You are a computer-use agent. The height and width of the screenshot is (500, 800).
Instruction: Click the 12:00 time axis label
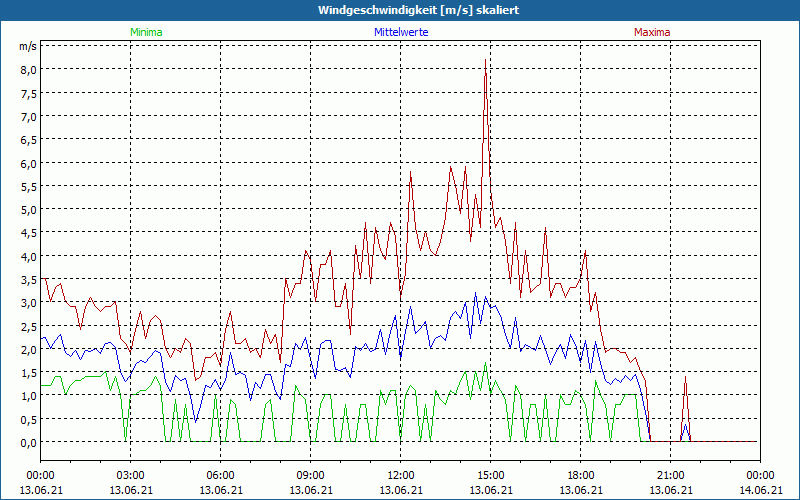pyautogui.click(x=401, y=476)
